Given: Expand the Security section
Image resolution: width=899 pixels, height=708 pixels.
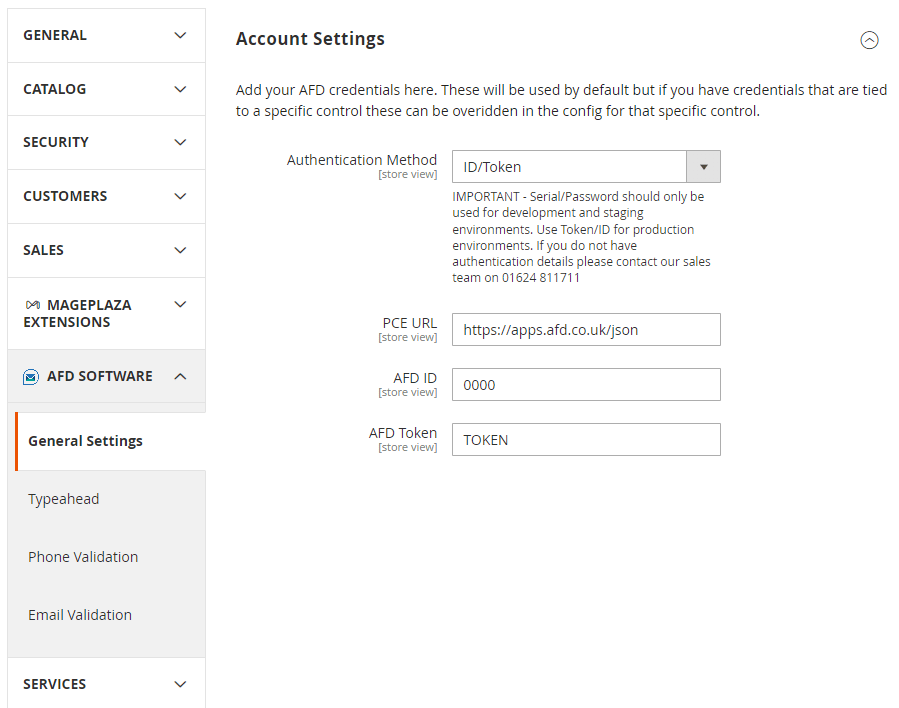Looking at the screenshot, I should pos(106,143).
